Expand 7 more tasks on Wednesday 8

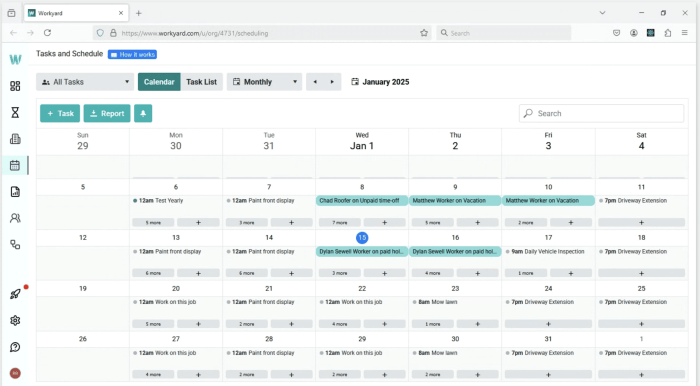click(339, 222)
